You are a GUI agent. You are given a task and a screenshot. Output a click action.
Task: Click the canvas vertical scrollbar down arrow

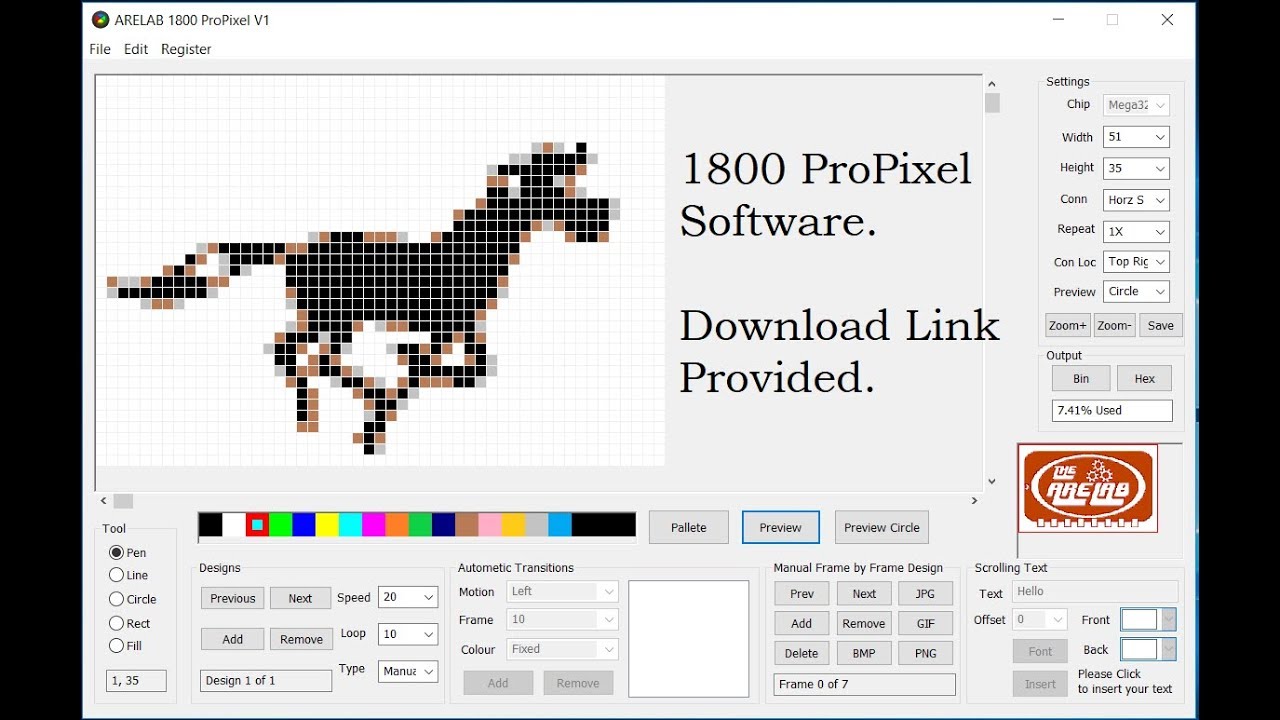(x=992, y=481)
